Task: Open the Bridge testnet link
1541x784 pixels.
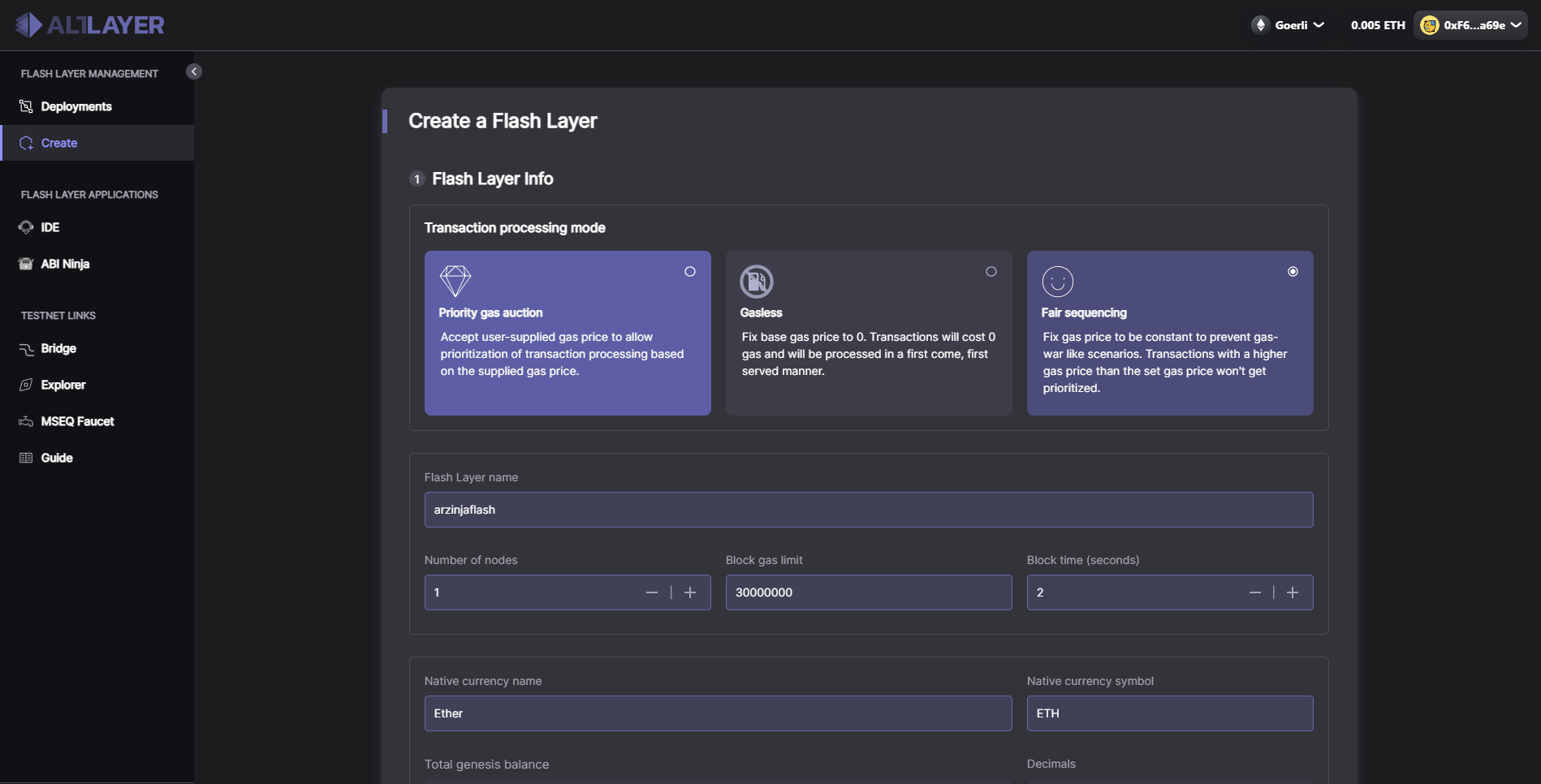Action: pos(58,348)
